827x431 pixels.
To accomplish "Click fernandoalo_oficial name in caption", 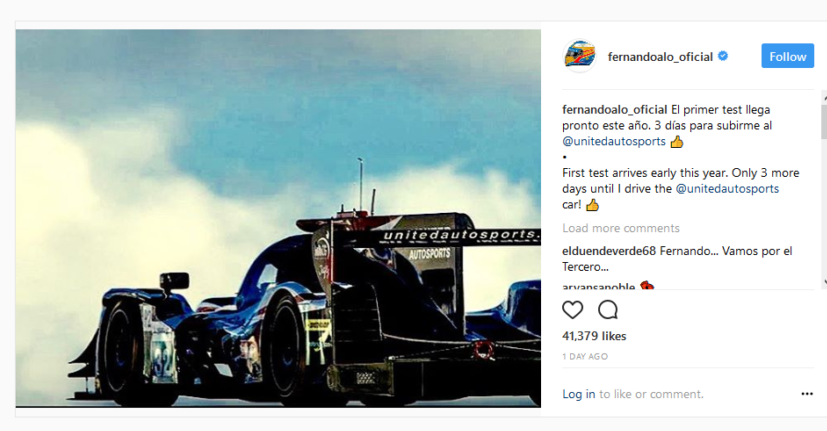I will click(614, 110).
